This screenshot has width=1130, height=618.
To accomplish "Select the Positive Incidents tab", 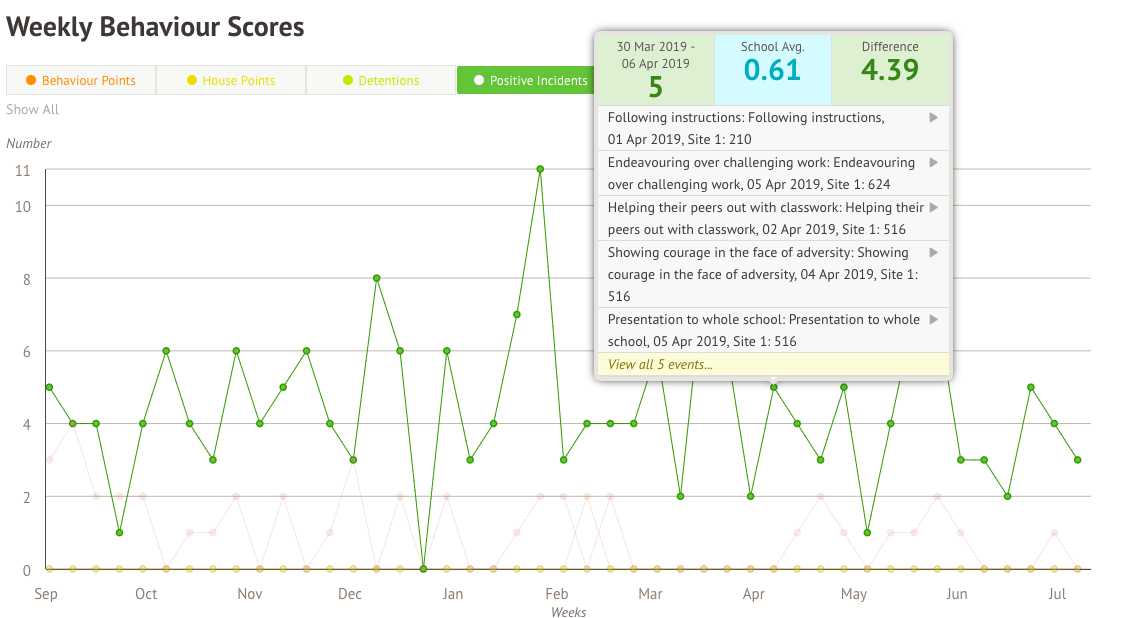I will coord(528,80).
